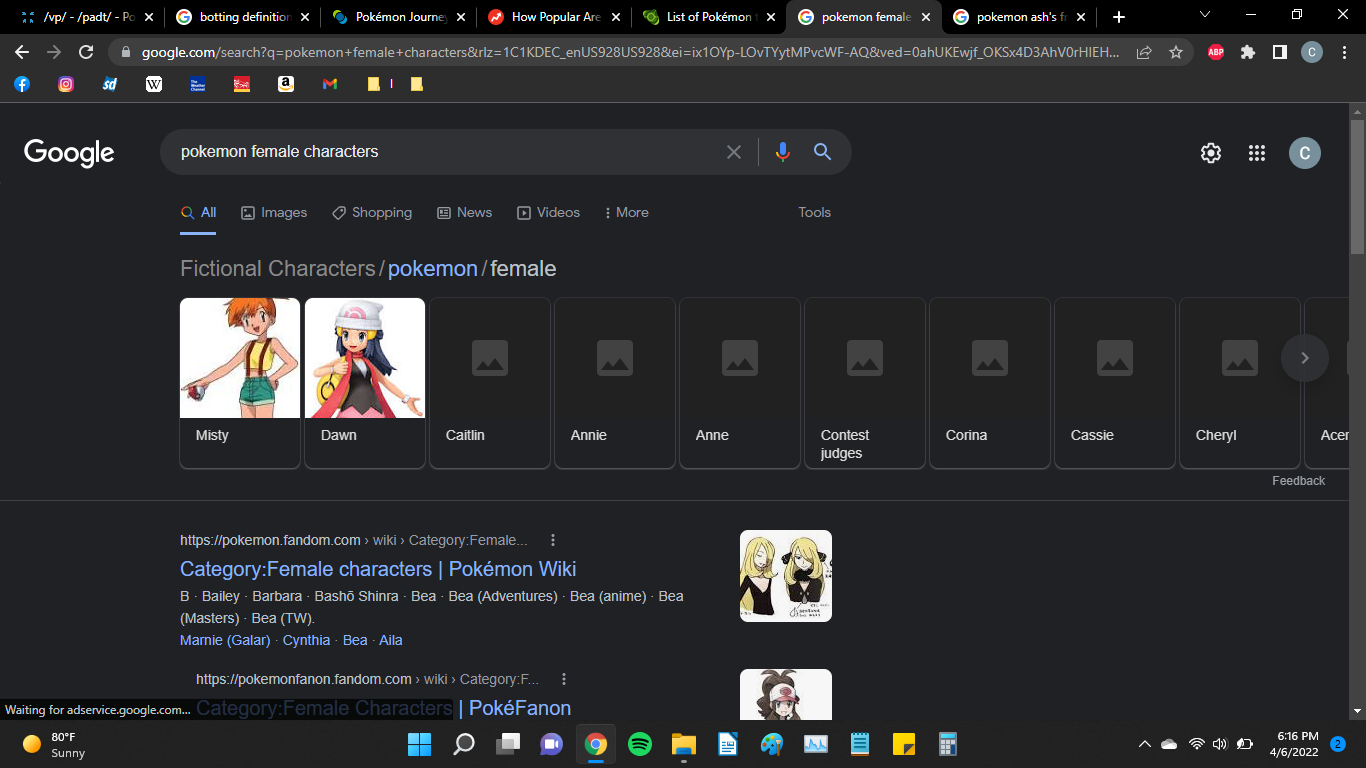Open the Chrome extensions puzzle icon

click(1248, 53)
